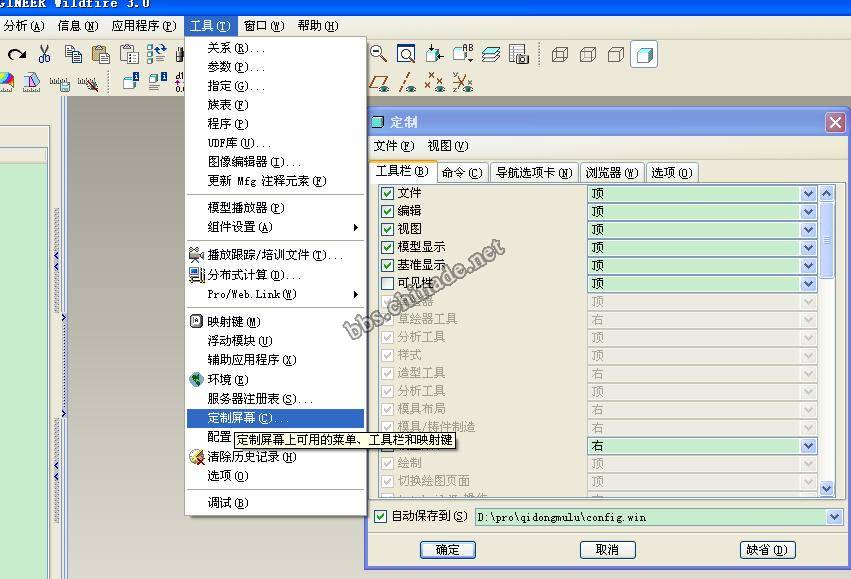Image resolution: width=851 pixels, height=579 pixels.
Task: Click the Paste clipboard icon
Action: [100, 54]
